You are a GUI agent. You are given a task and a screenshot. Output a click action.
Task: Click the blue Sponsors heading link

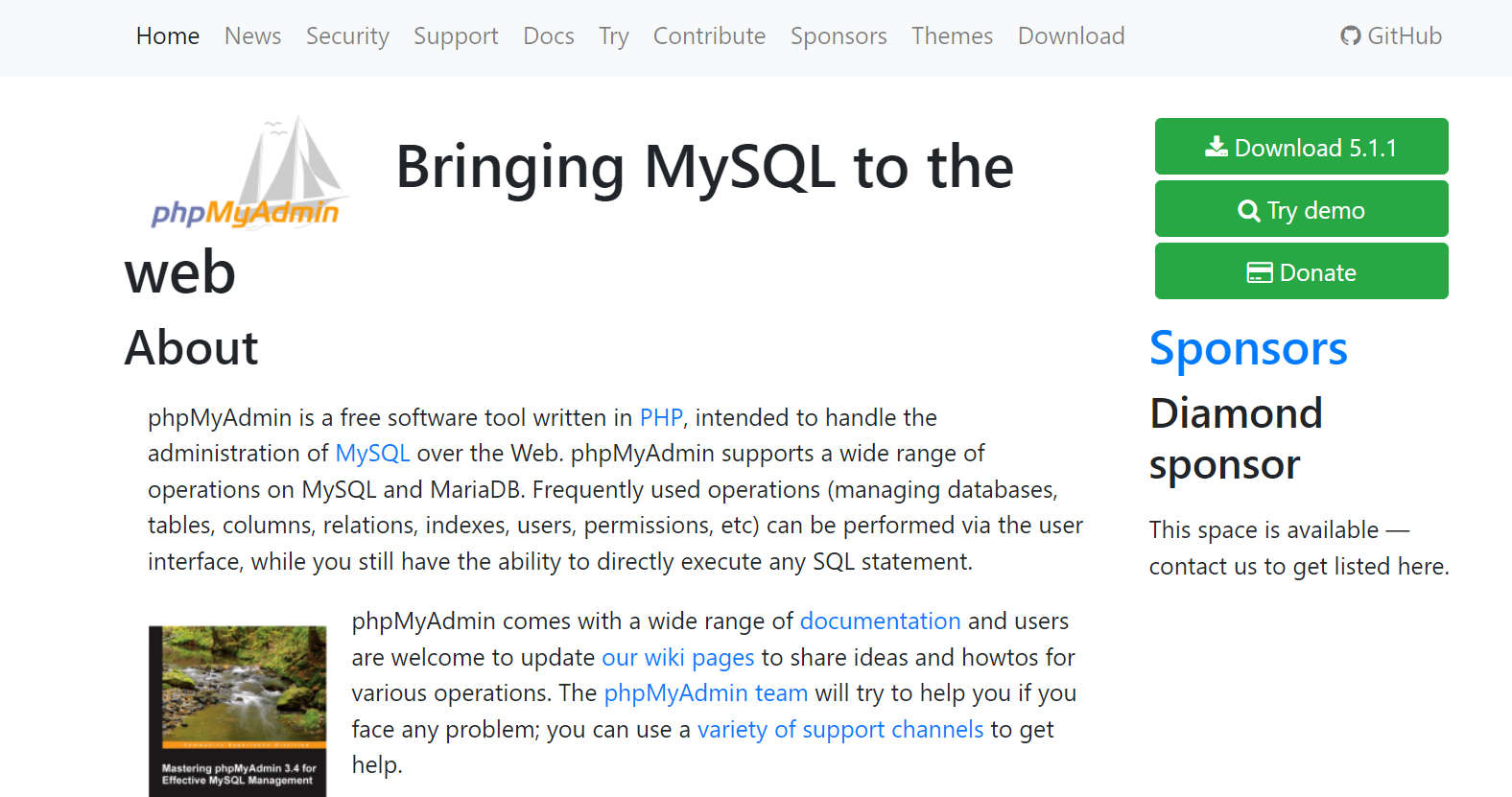[x=1248, y=348]
